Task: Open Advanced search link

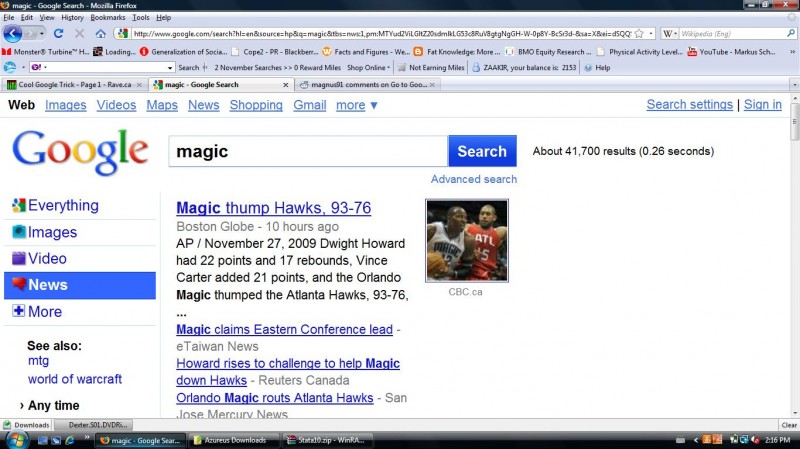Action: point(473,179)
